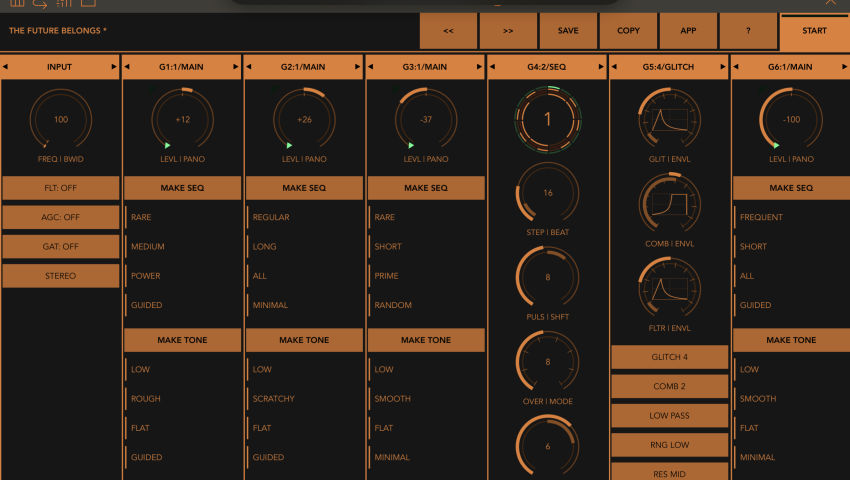Click the FLTR | ENVL envelope dial

click(x=669, y=288)
